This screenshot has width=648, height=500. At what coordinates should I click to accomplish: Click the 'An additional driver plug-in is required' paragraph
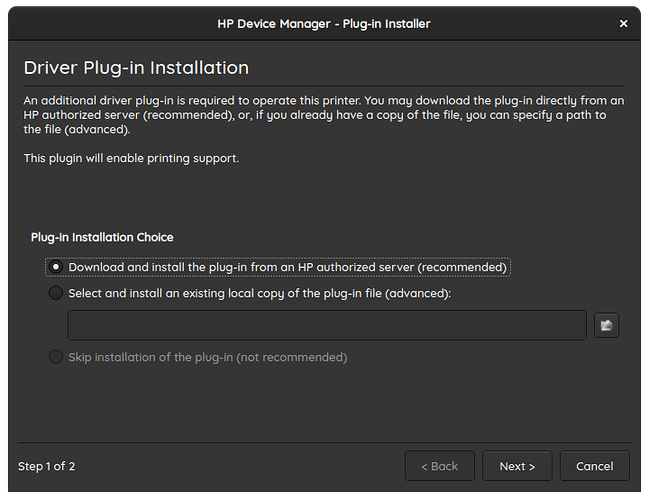coord(323,115)
